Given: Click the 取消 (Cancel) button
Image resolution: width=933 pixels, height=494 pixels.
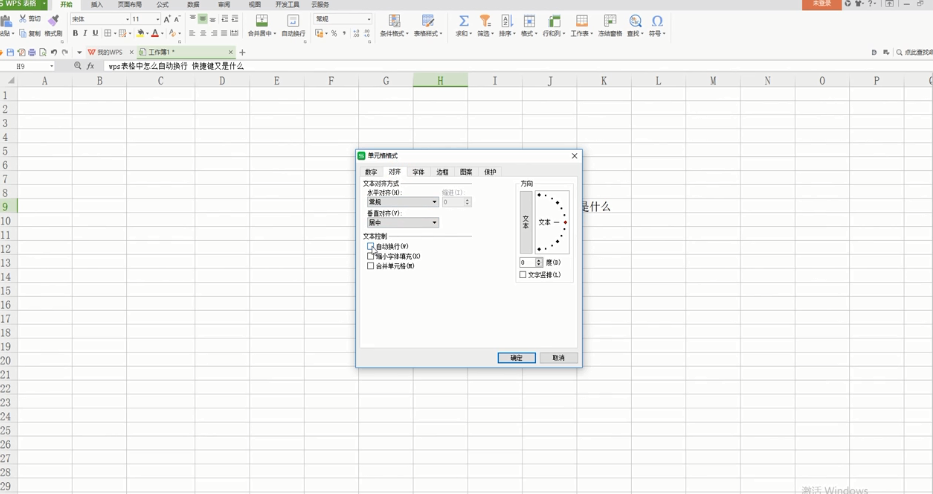Looking at the screenshot, I should [x=558, y=358].
